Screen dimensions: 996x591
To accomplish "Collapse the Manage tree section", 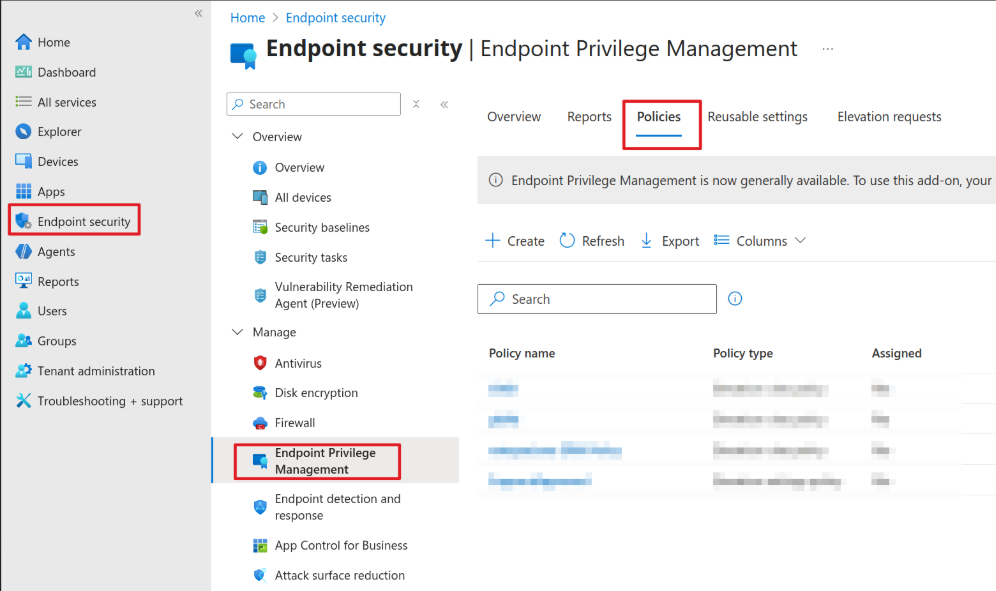I will pos(237,331).
